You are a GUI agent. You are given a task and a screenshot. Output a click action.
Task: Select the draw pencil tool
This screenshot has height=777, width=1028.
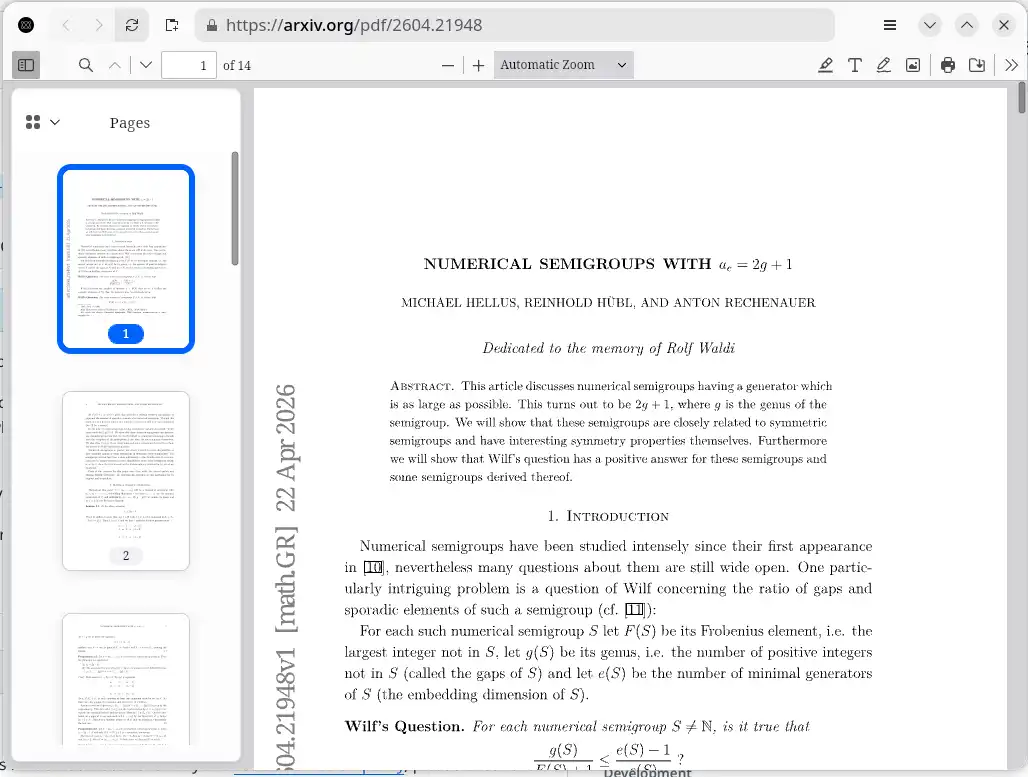[884, 65]
